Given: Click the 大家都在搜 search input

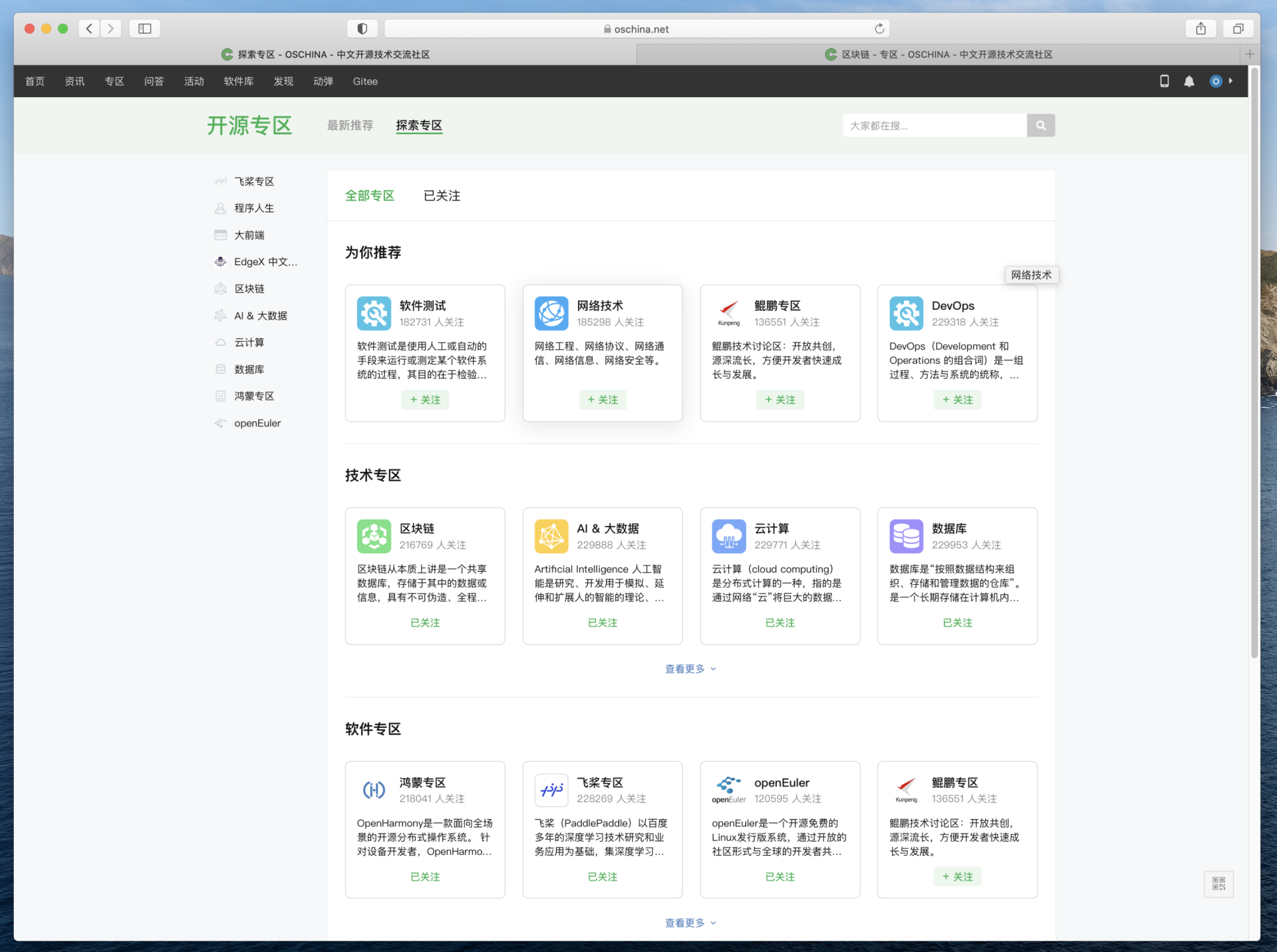Looking at the screenshot, I should pyautogui.click(x=934, y=125).
